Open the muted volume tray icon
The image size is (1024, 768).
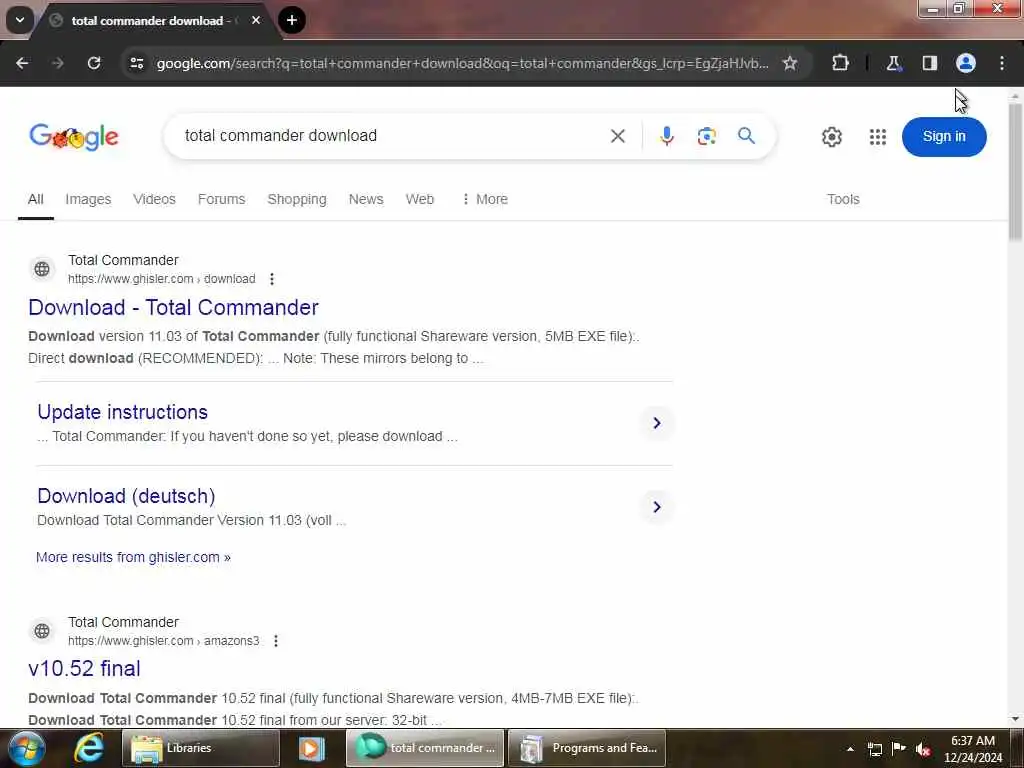coord(922,749)
